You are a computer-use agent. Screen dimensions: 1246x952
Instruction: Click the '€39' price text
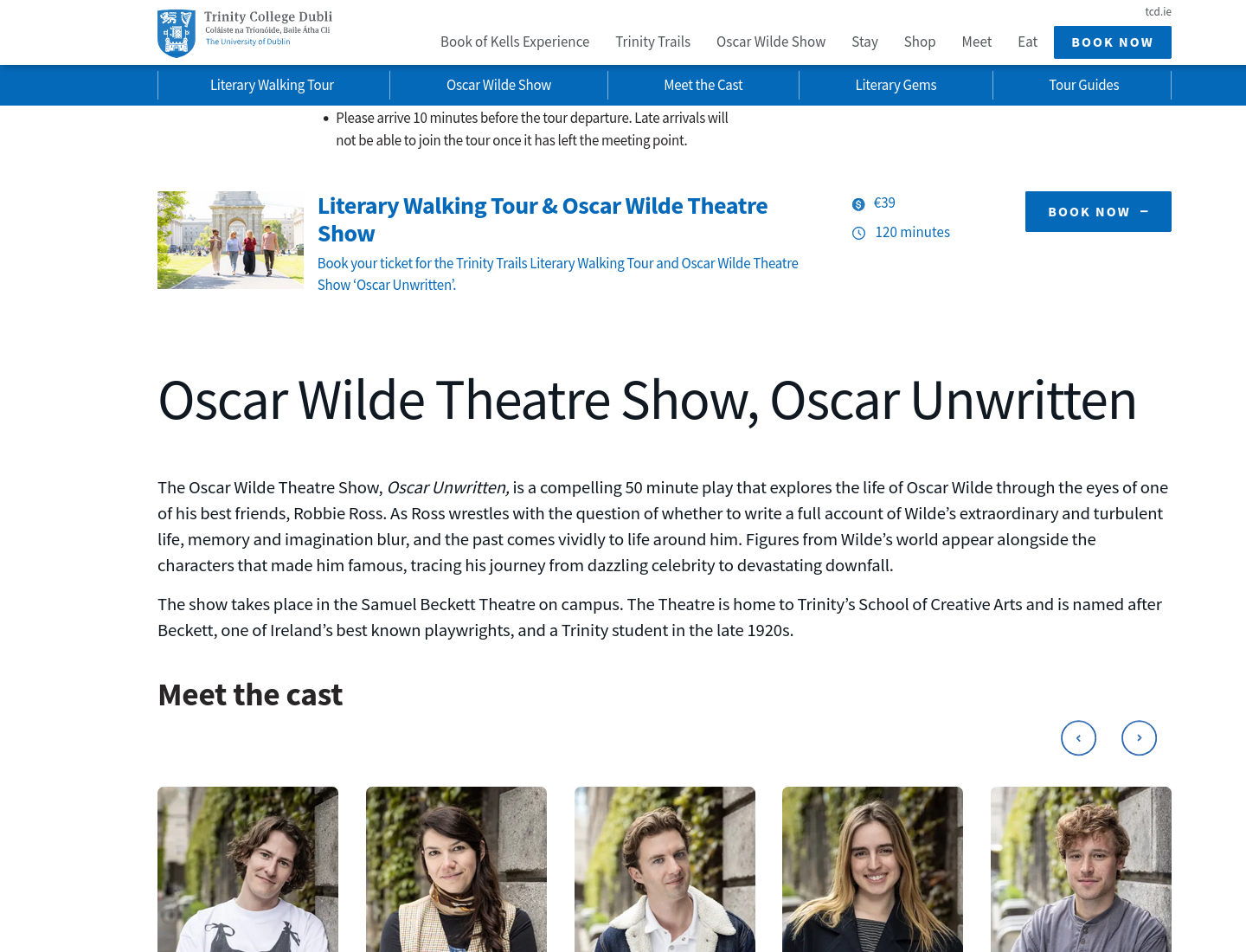coord(884,203)
